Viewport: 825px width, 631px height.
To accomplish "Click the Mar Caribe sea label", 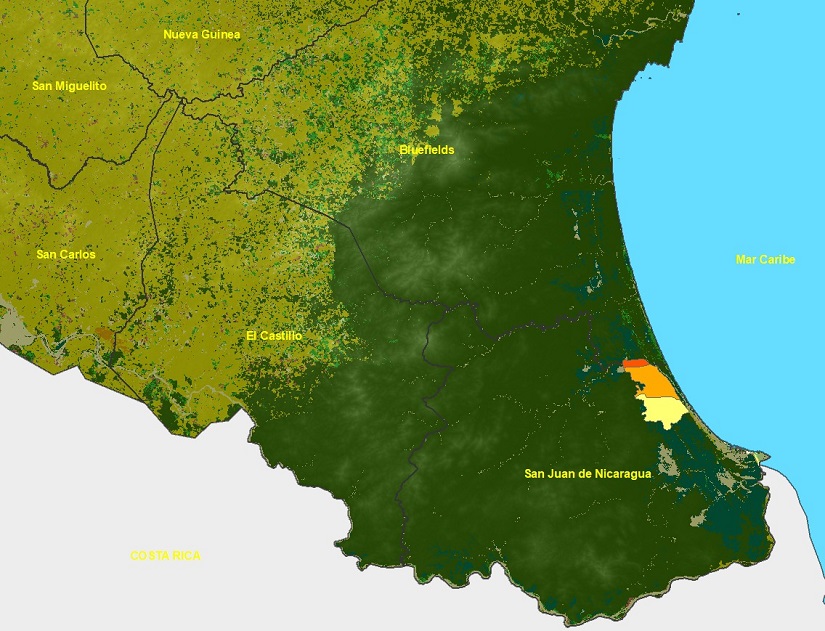I will [x=765, y=260].
